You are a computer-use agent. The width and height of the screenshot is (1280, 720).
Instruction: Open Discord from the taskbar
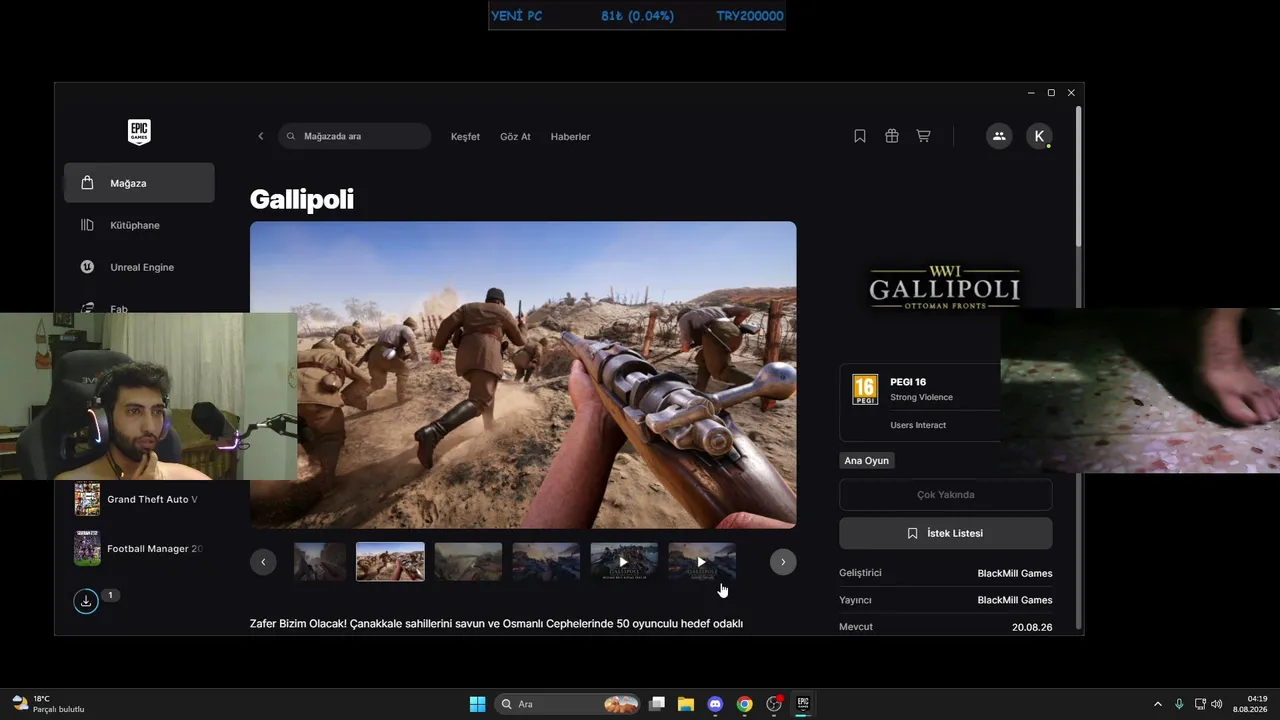(715, 704)
